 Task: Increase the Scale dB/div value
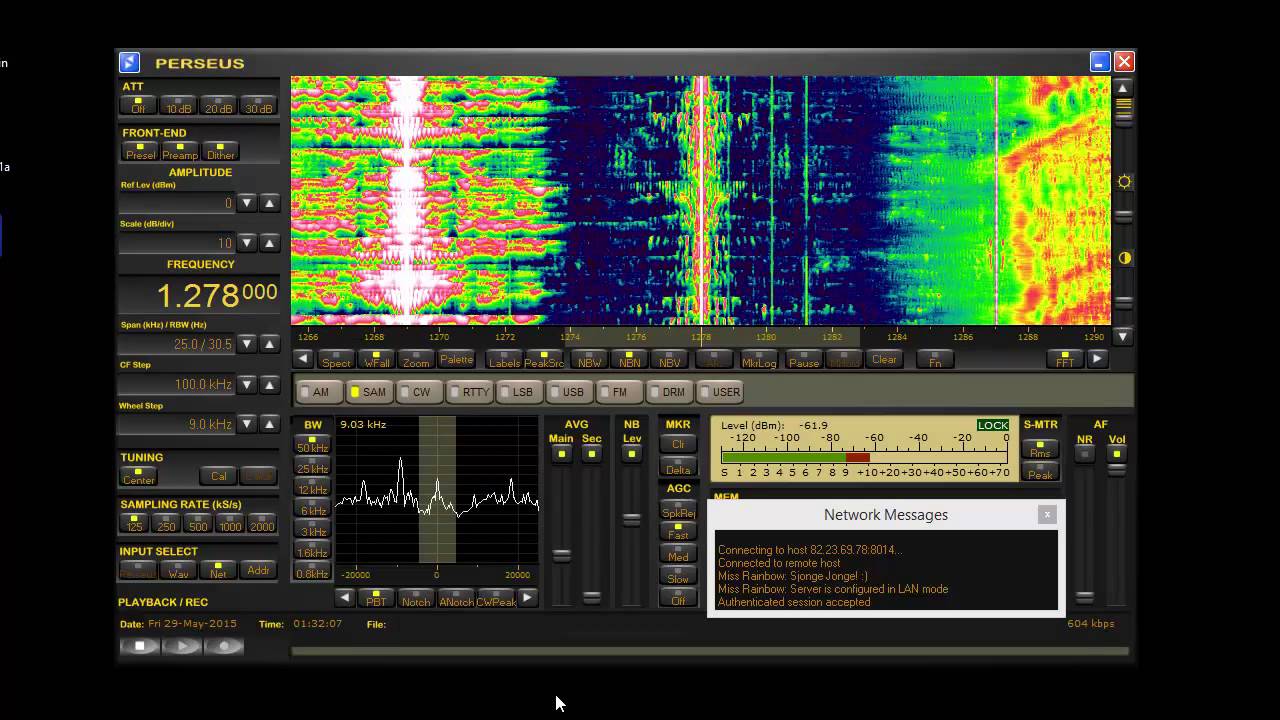click(x=269, y=243)
